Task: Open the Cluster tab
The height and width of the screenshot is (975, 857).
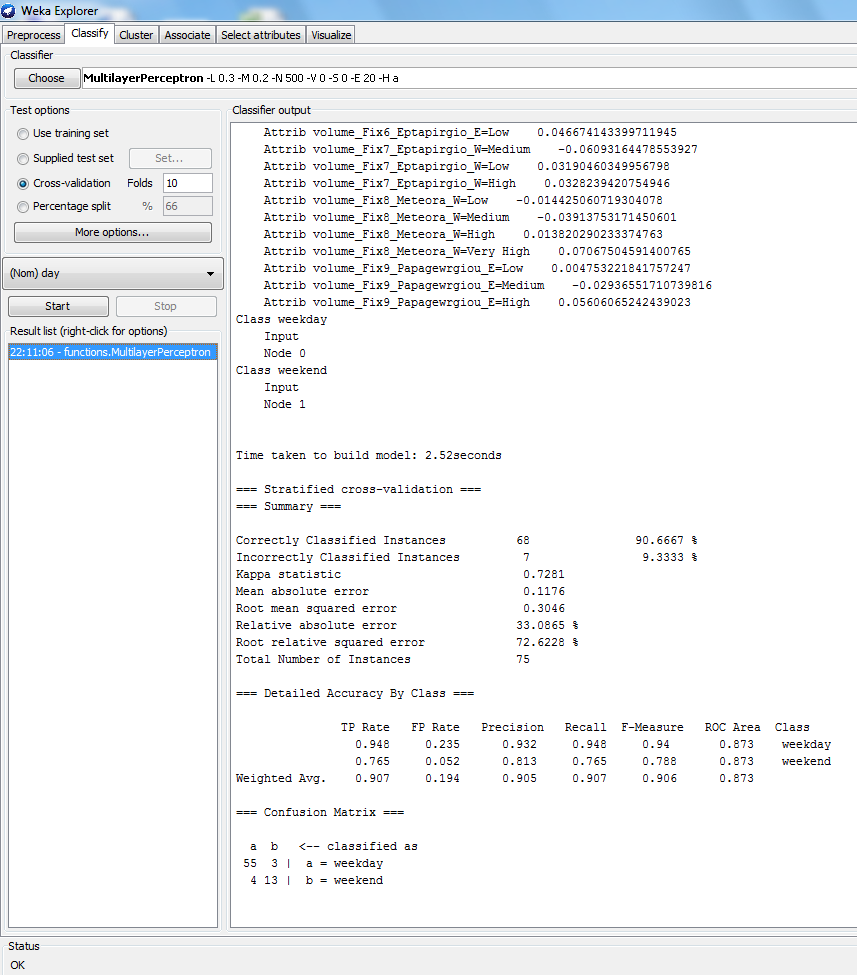Action: (x=136, y=35)
